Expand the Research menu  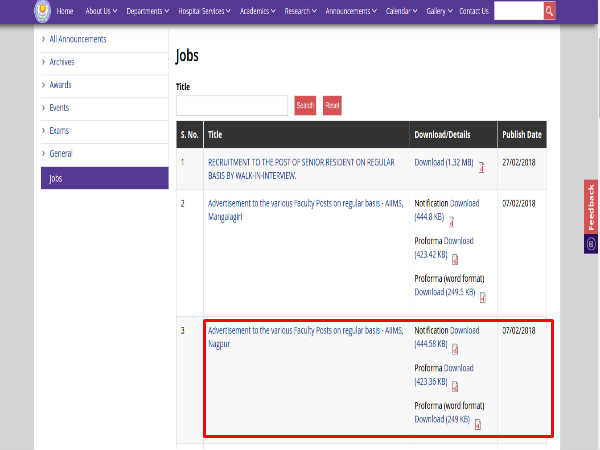300,11
